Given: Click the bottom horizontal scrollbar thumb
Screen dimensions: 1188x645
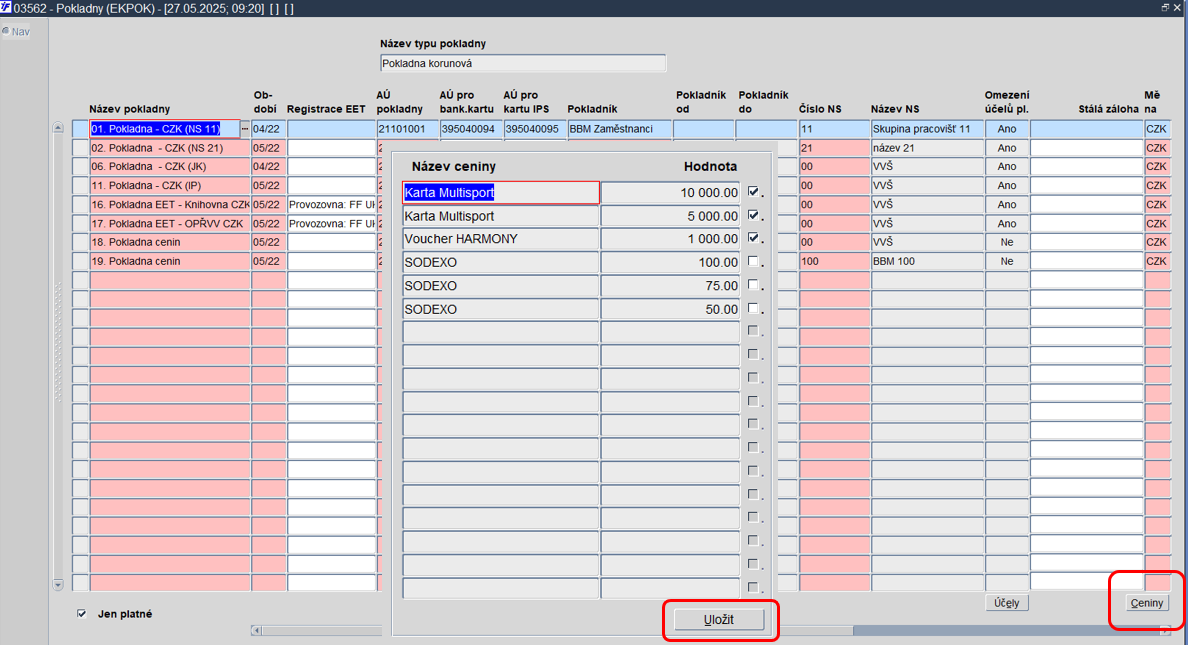Looking at the screenshot, I should point(1005,630).
